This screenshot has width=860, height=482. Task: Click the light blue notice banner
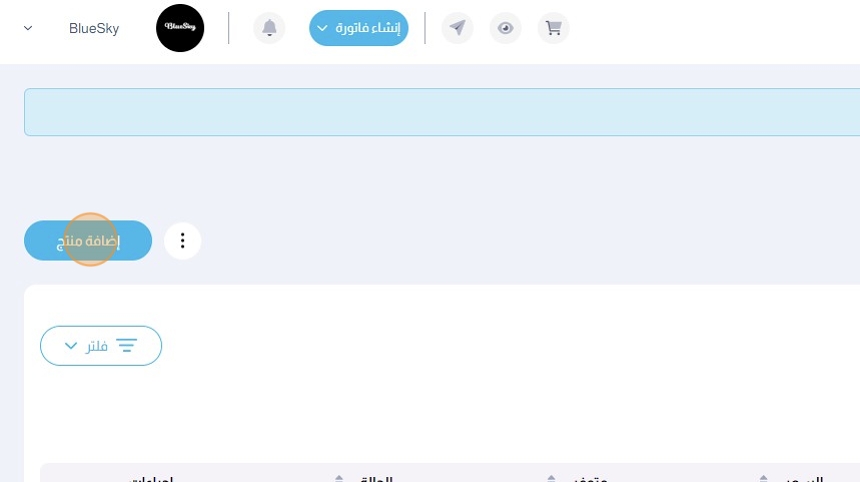point(442,112)
